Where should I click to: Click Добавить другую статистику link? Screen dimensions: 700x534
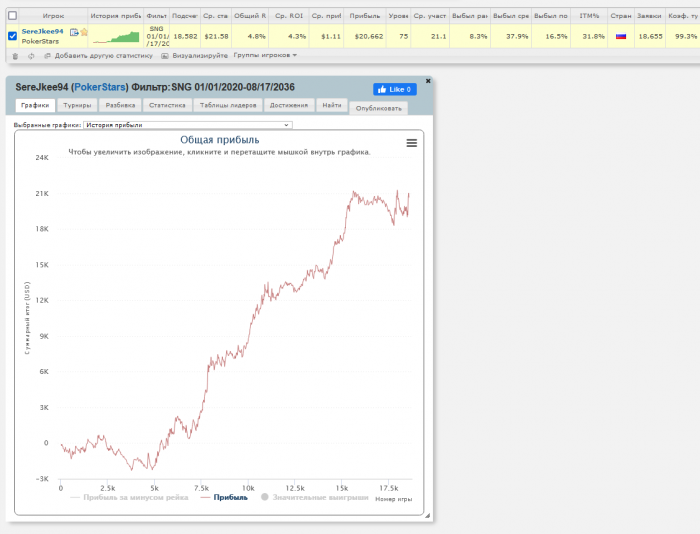coord(104,56)
